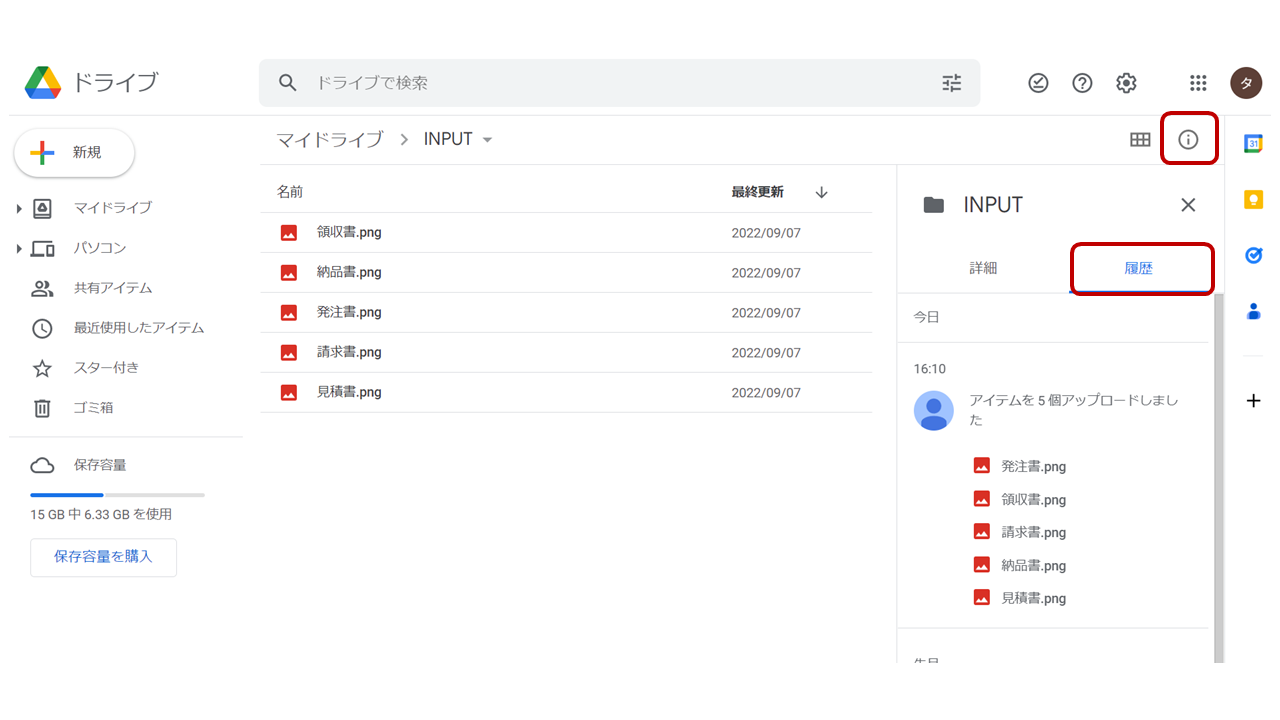1280x720 pixels.
Task: Open search options filter icon
Action: (x=951, y=83)
